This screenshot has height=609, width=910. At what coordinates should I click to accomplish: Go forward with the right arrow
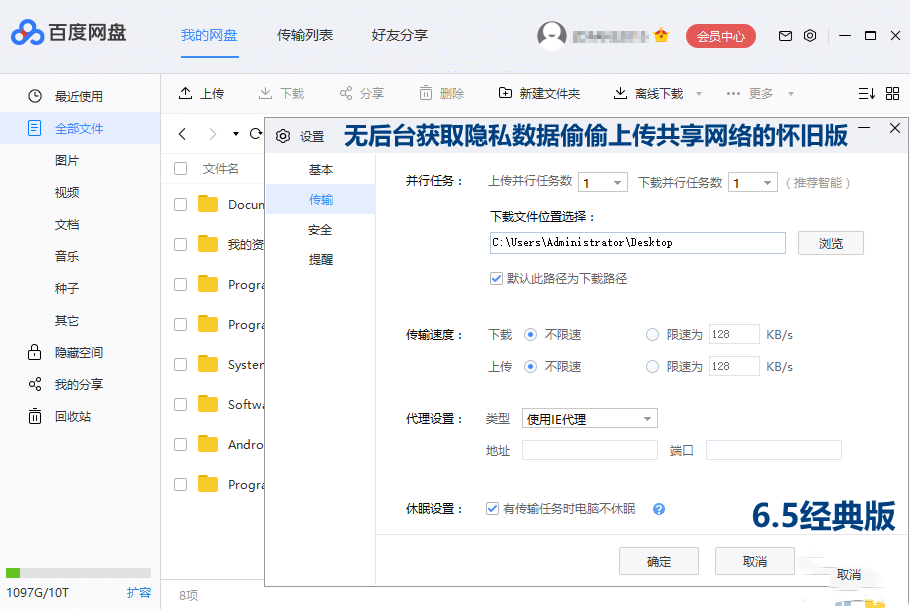pos(212,134)
